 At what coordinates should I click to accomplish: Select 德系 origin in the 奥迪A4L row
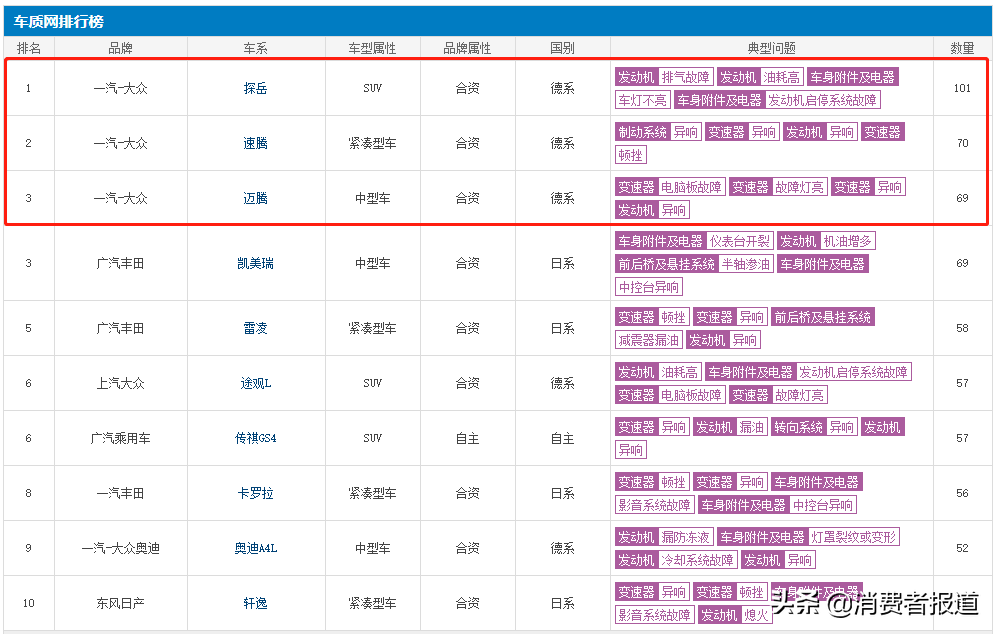tap(562, 548)
